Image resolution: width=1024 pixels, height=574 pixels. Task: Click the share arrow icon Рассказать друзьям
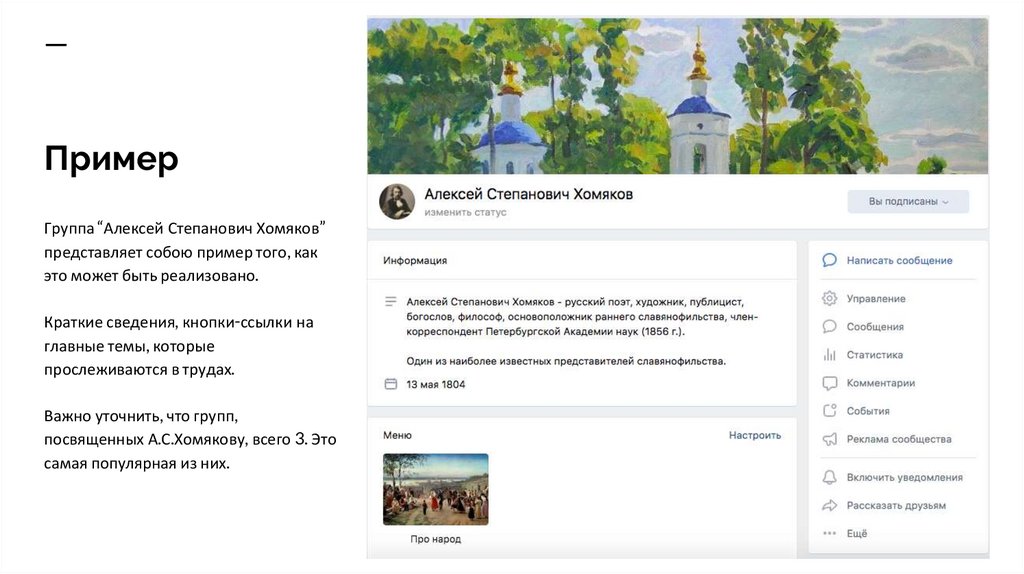[x=829, y=506]
